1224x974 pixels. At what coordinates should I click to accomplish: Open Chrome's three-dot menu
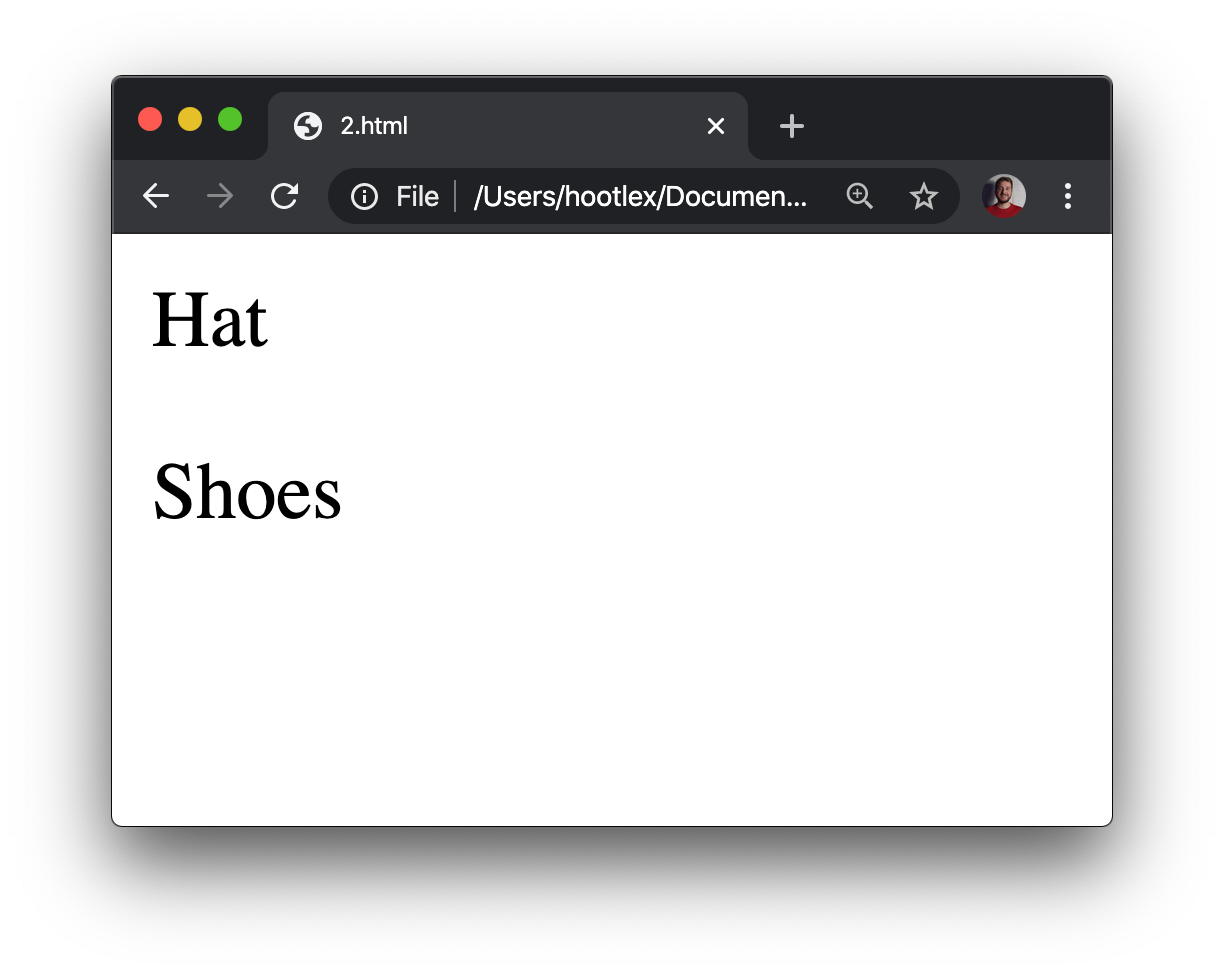pos(1068,196)
